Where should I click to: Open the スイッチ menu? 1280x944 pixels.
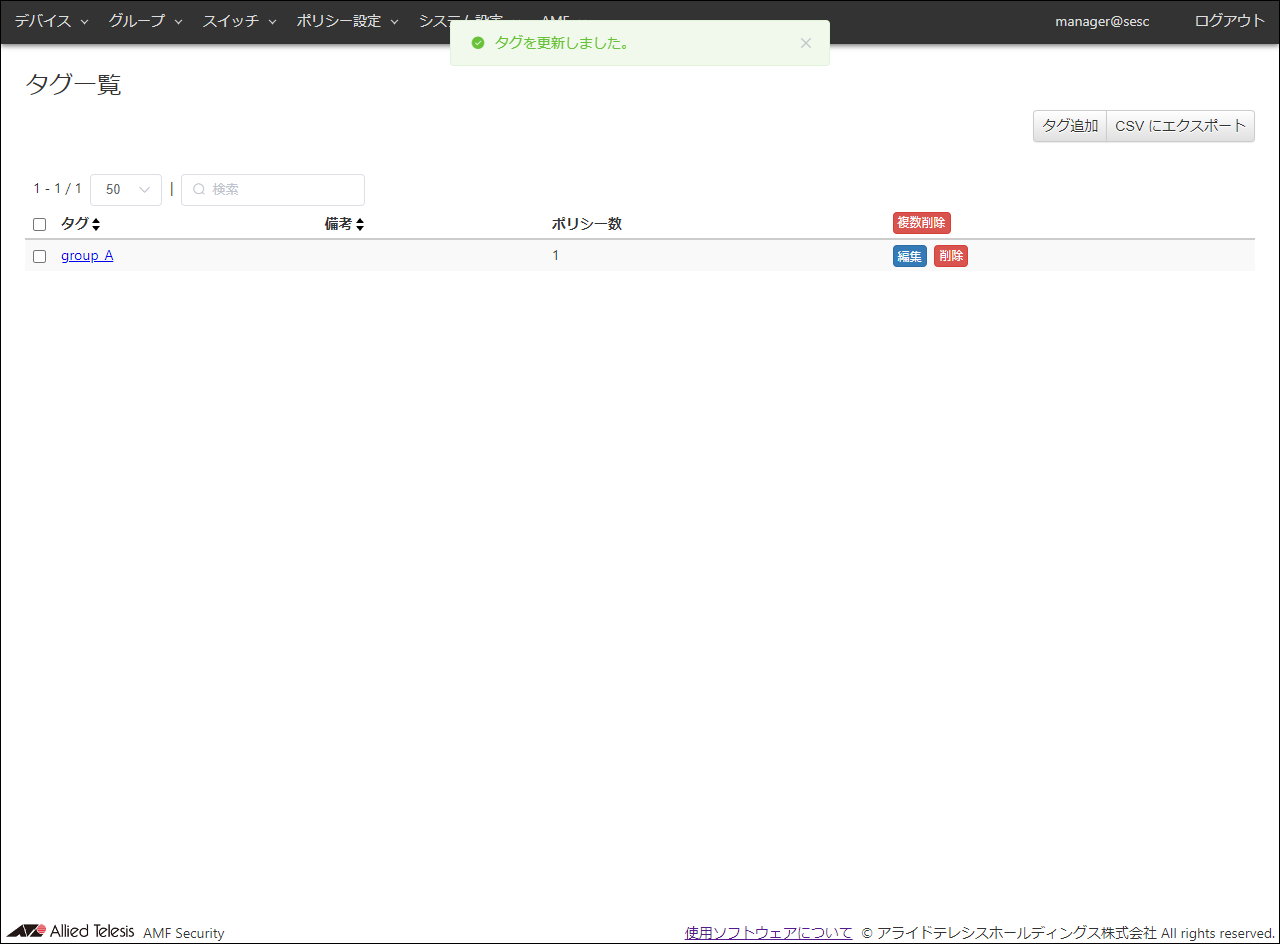(239, 21)
